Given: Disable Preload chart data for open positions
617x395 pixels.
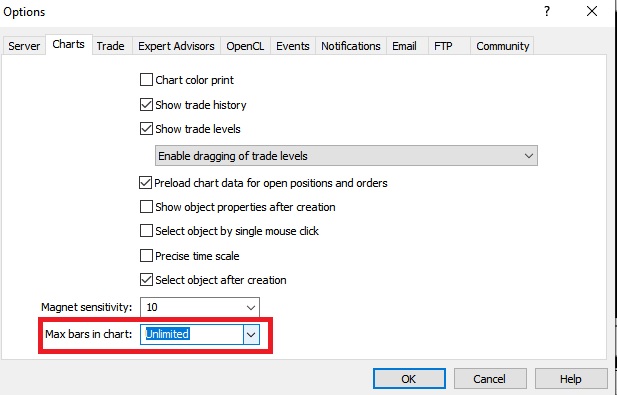Looking at the screenshot, I should (146, 183).
